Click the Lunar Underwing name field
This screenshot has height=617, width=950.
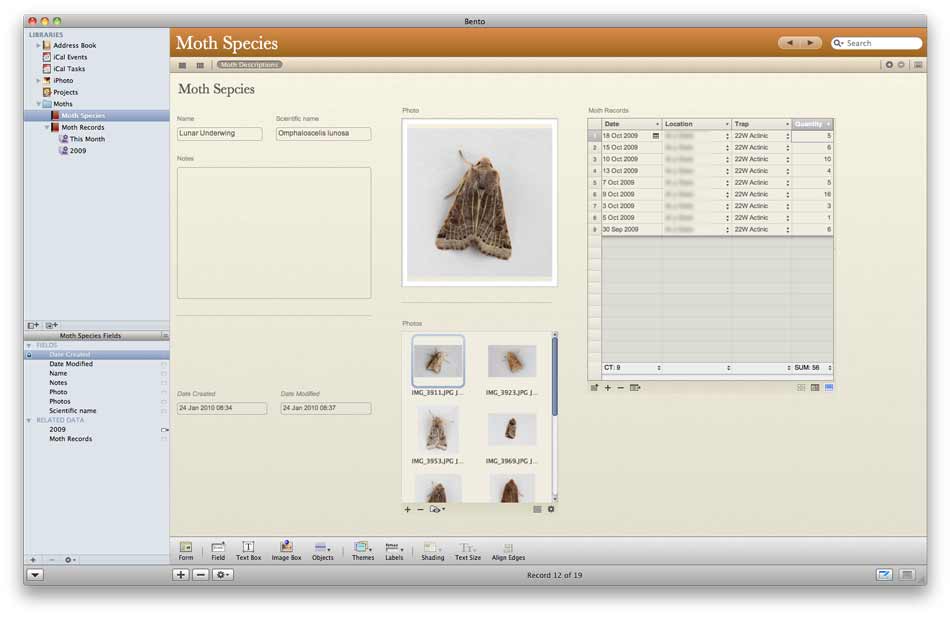point(219,133)
